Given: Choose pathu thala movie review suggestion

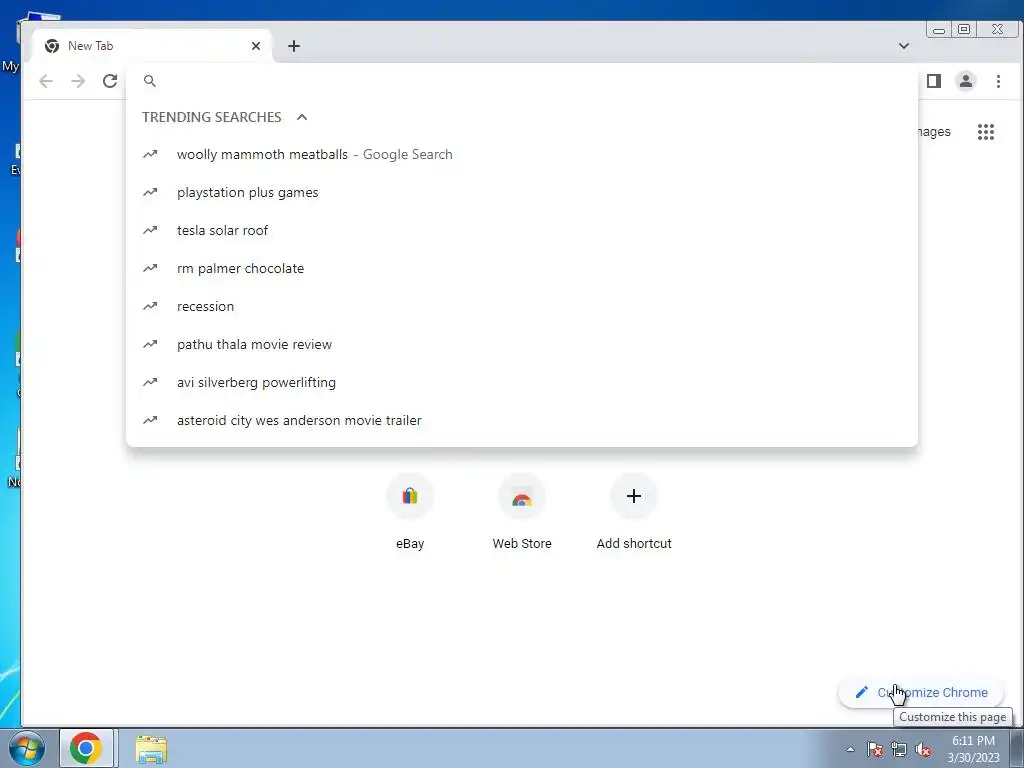Looking at the screenshot, I should coord(522,344).
